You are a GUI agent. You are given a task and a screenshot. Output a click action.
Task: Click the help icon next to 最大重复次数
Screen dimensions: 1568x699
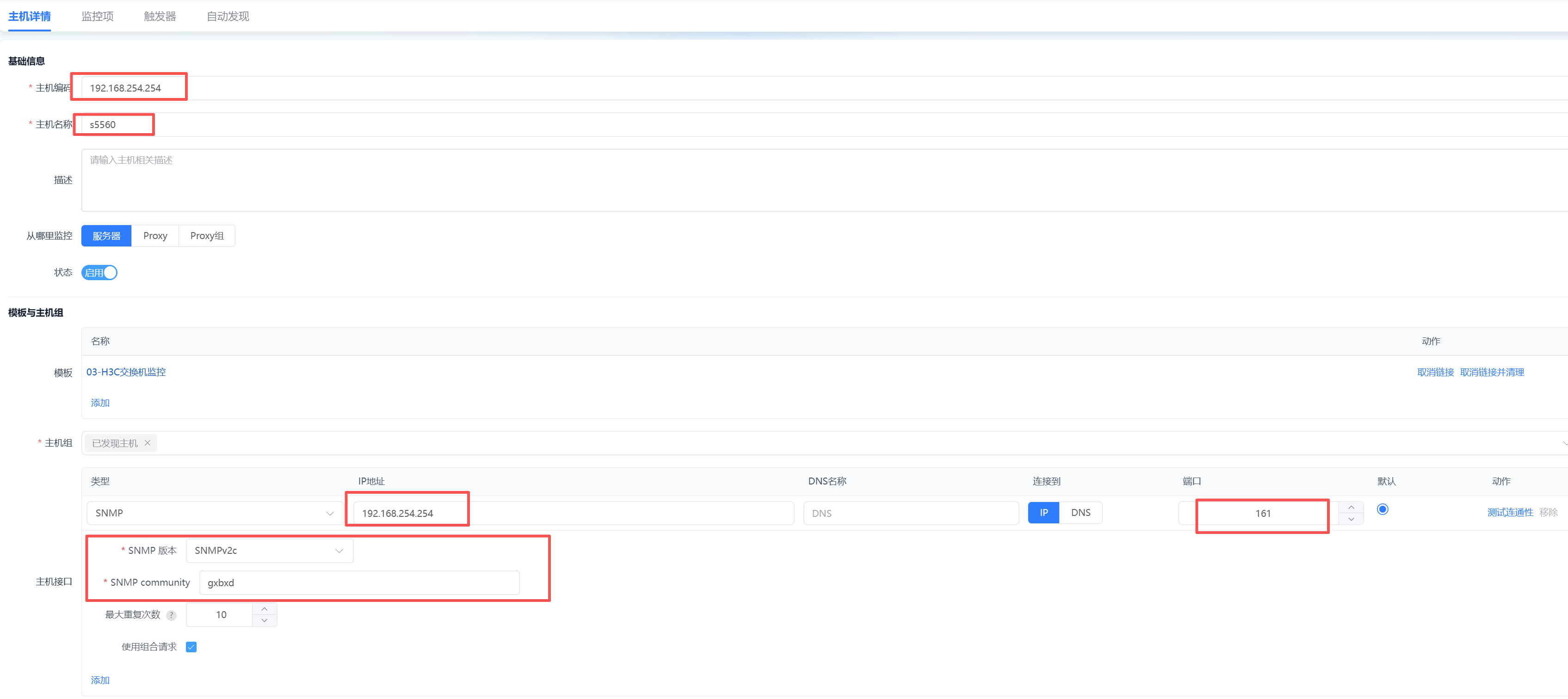tap(172, 615)
